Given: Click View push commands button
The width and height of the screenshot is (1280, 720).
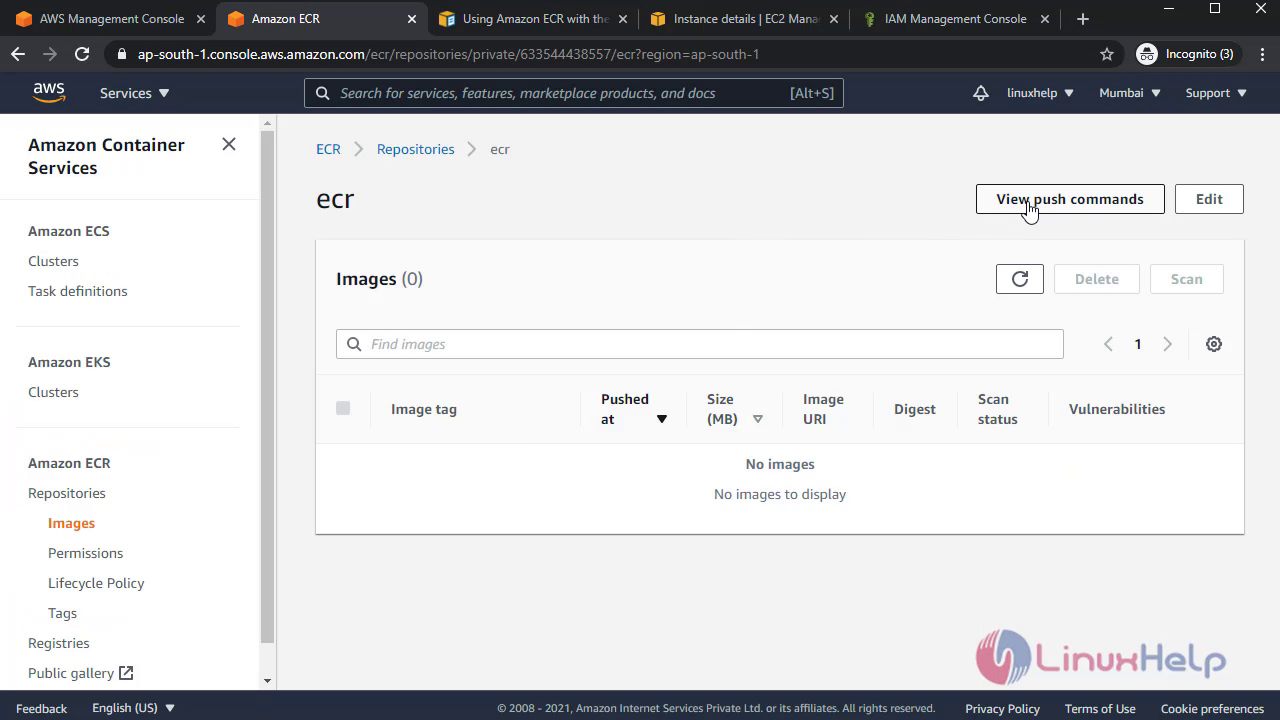Looking at the screenshot, I should pos(1070,199).
